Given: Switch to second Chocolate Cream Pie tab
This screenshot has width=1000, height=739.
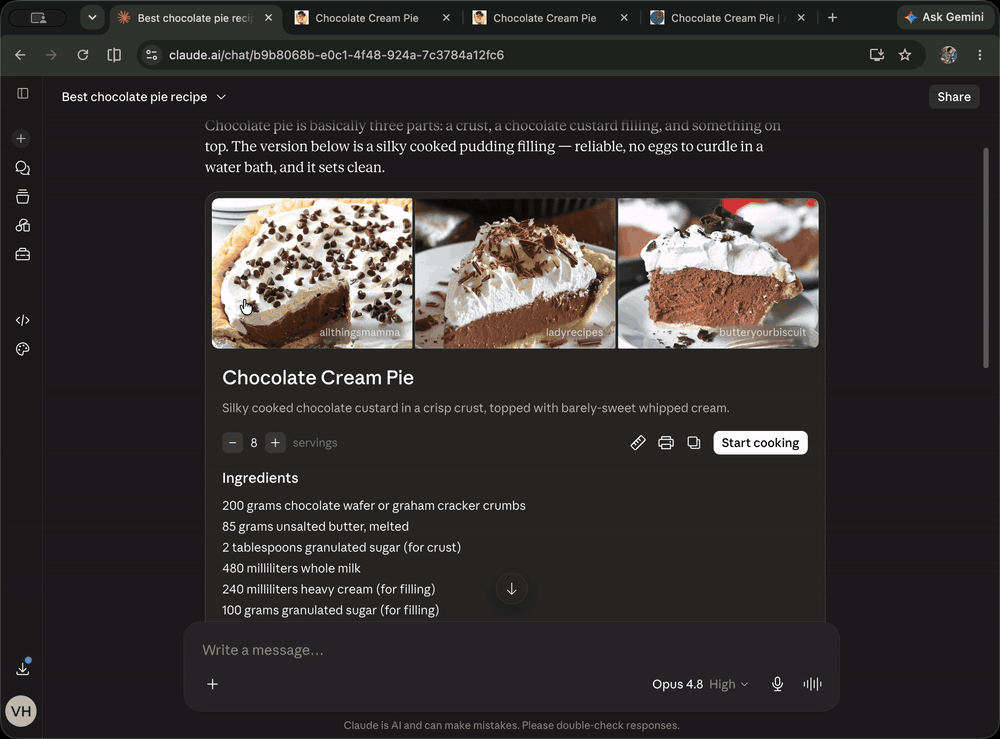Looking at the screenshot, I should (367, 18).
